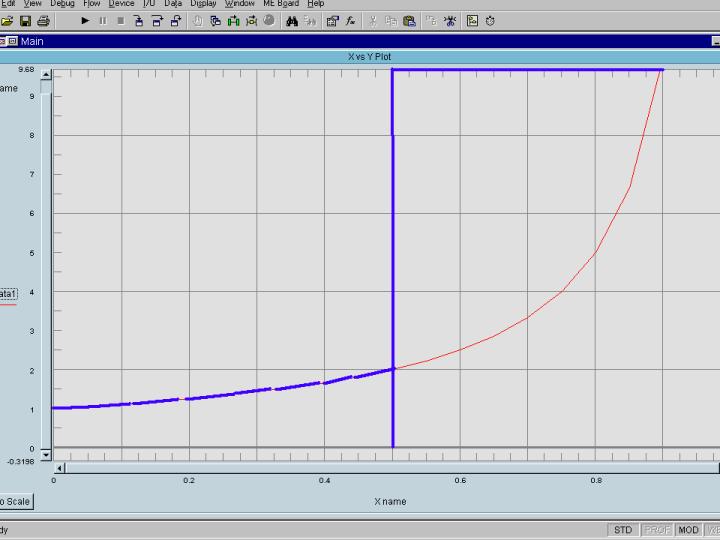The image size is (720, 540).
Task: Toggle the STD mode indicator
Action: pyautogui.click(x=623, y=530)
